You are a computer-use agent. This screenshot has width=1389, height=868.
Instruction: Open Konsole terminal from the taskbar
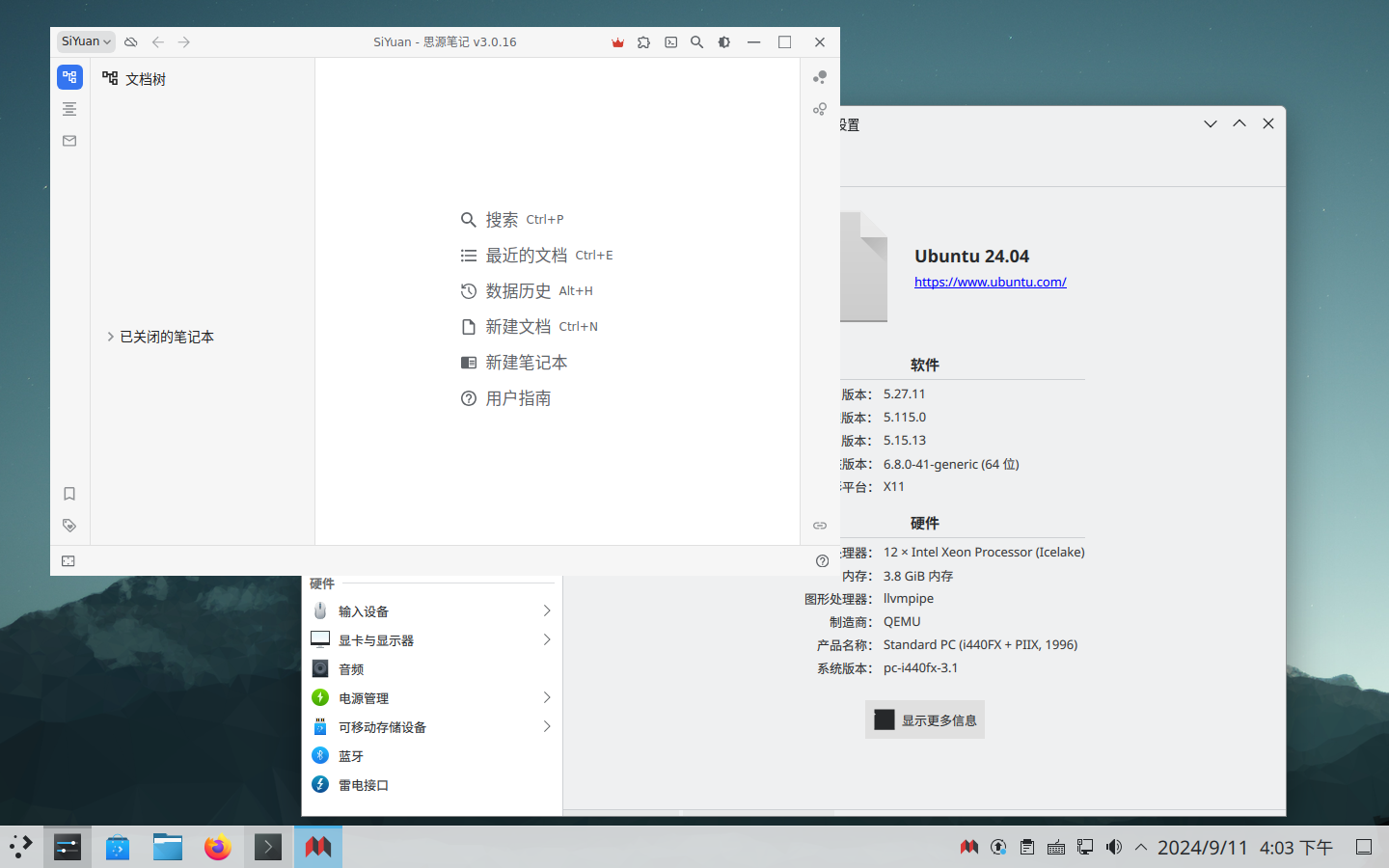click(x=268, y=847)
